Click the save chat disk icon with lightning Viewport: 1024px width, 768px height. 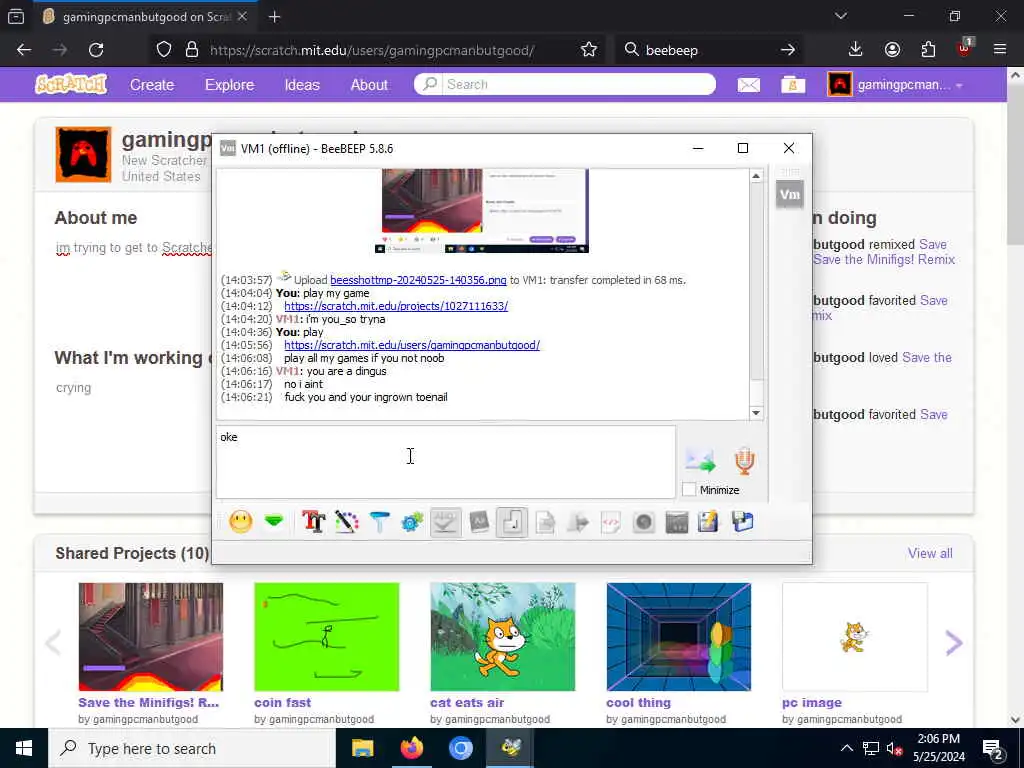tap(709, 522)
